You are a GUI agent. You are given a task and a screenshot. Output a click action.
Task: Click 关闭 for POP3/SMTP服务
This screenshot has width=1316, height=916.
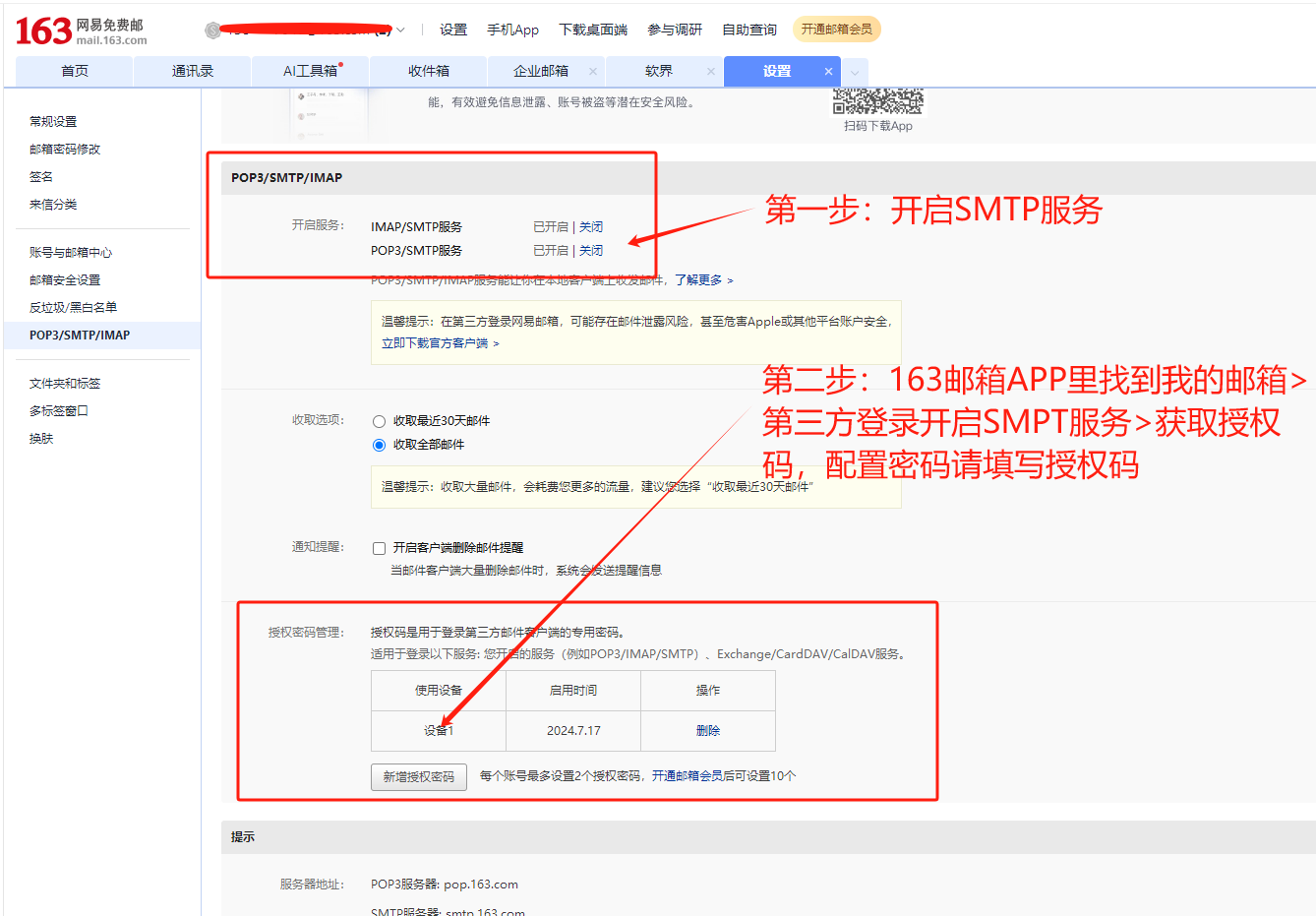591,251
